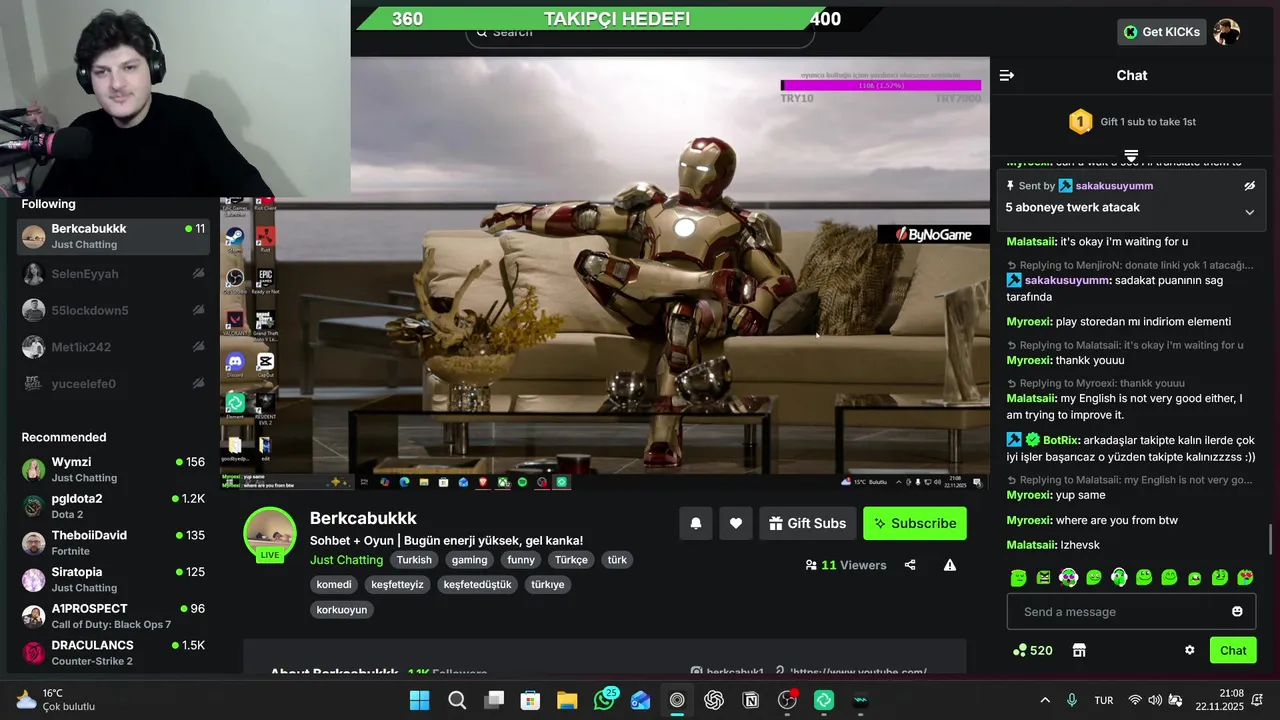Click the share stream icon
Viewport: 1280px width, 720px height.
(x=910, y=565)
